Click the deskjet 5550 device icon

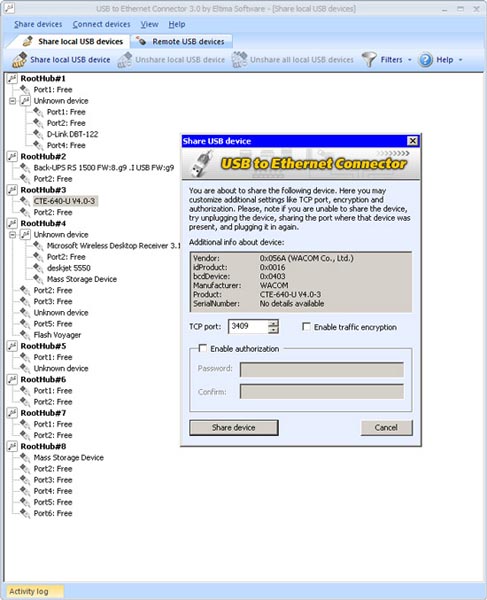[x=38, y=268]
